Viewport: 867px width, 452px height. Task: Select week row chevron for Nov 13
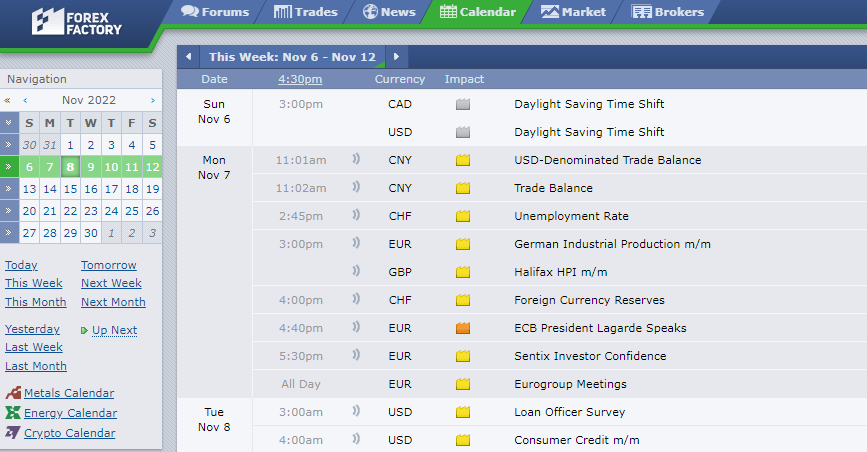(x=9, y=189)
